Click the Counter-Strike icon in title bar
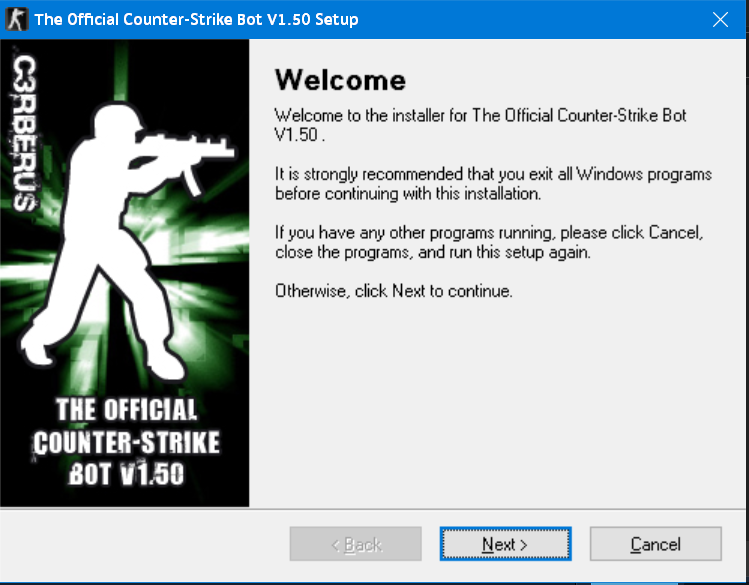749x585 pixels. [17, 20]
